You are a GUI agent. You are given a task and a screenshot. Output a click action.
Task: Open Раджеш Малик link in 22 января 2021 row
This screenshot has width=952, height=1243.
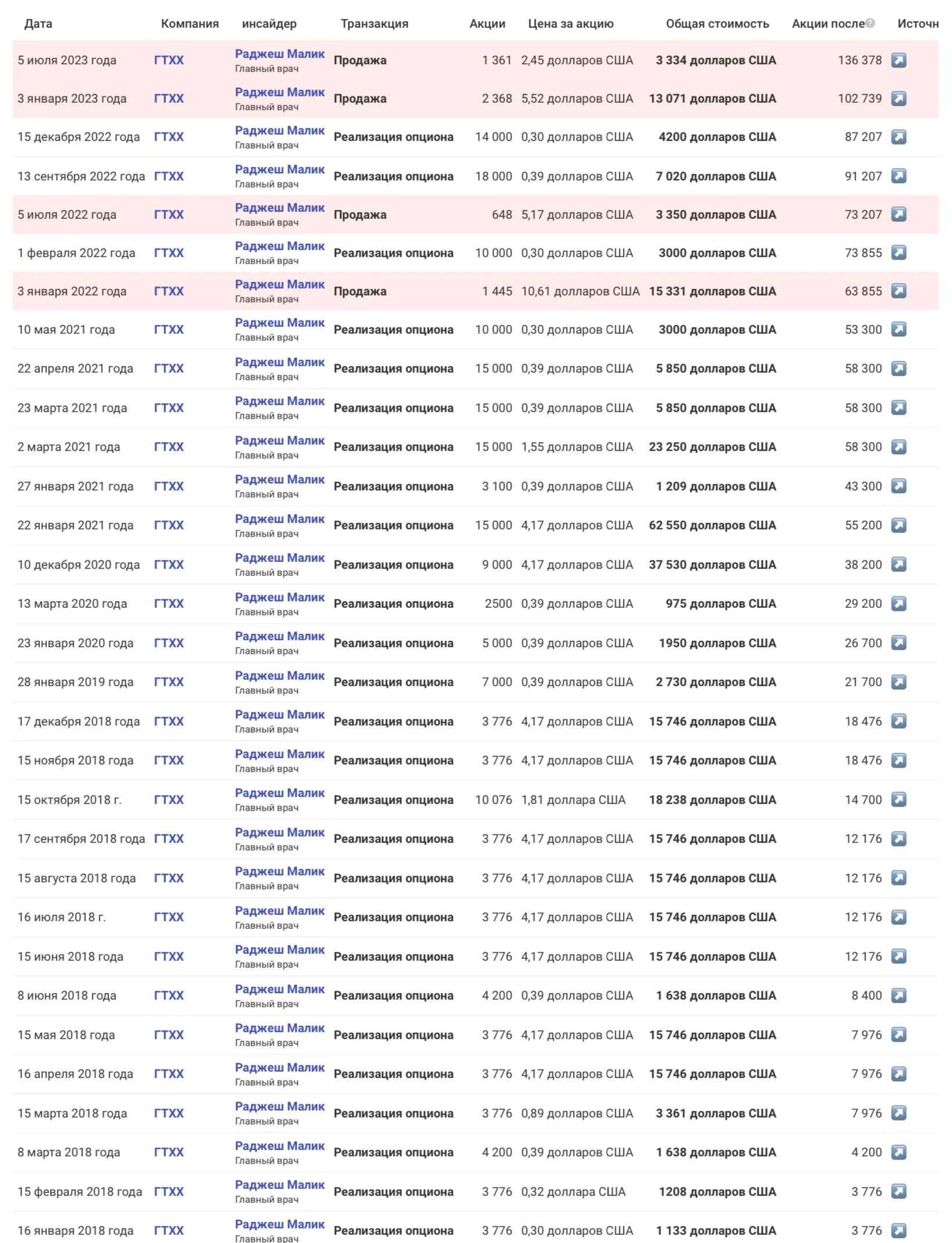[280, 519]
